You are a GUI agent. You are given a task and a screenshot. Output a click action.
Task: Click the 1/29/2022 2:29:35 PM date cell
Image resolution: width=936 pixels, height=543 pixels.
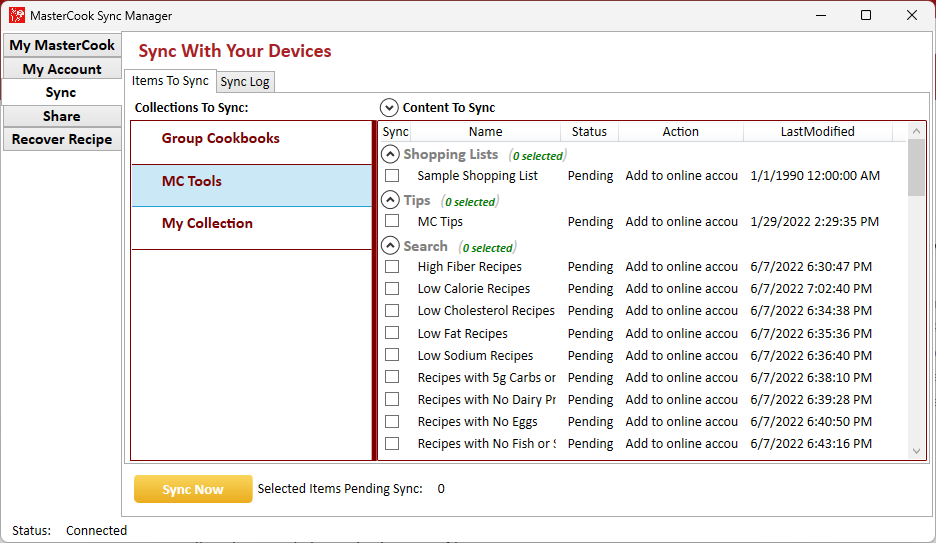[814, 222]
